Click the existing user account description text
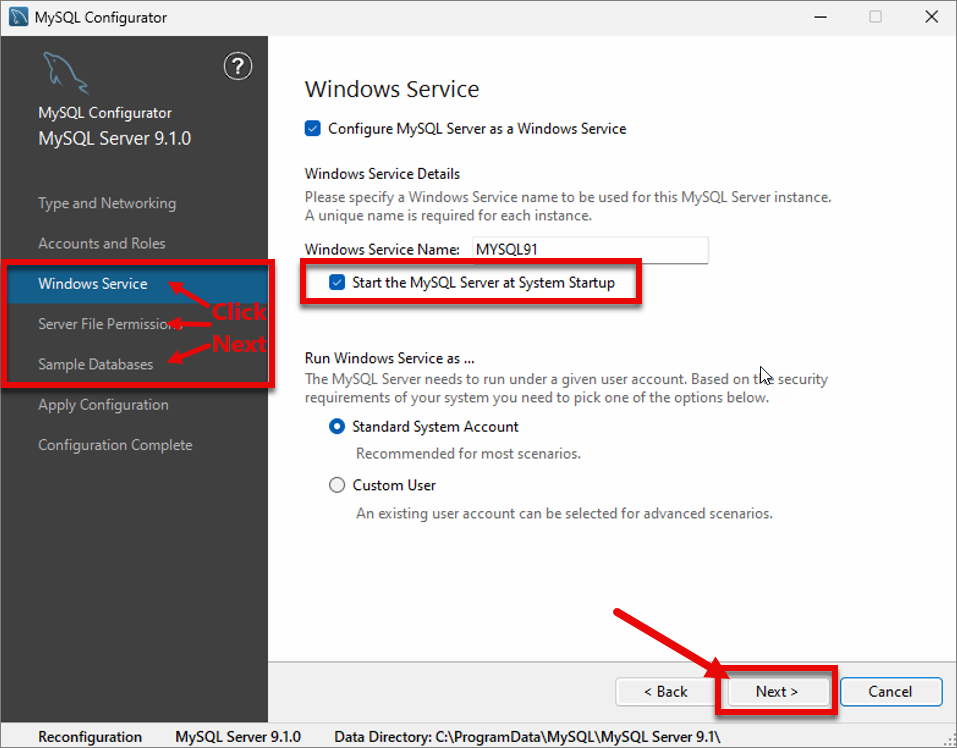 (564, 513)
